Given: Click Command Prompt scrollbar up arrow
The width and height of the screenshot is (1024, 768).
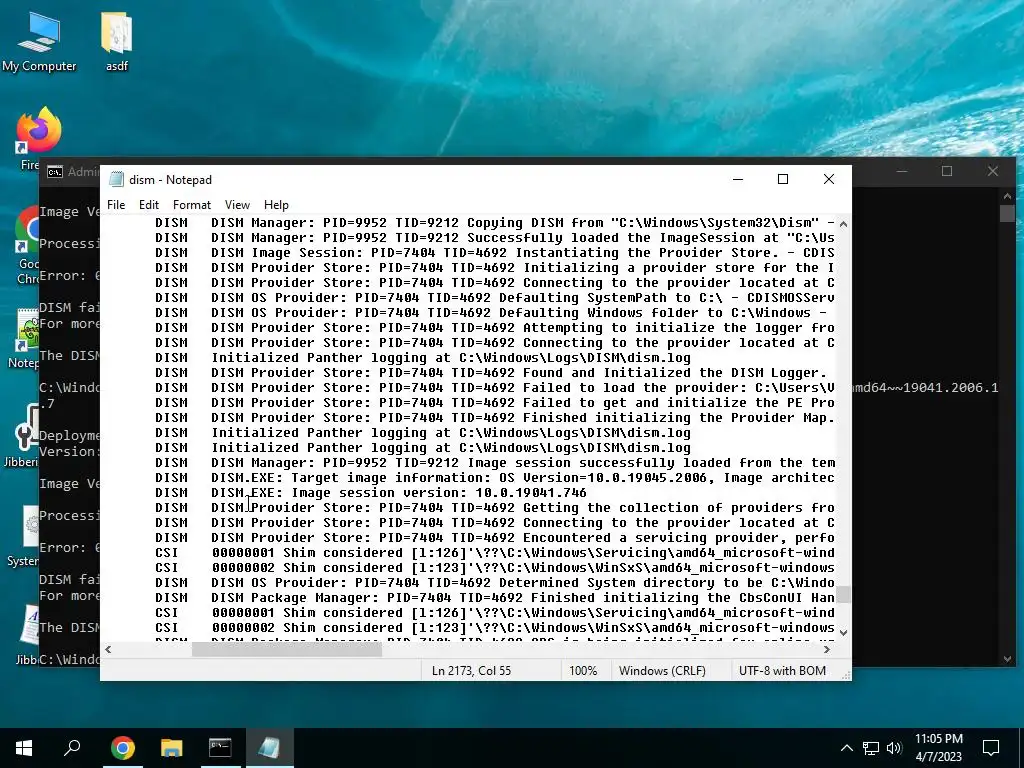Looking at the screenshot, I should pyautogui.click(x=1007, y=196).
